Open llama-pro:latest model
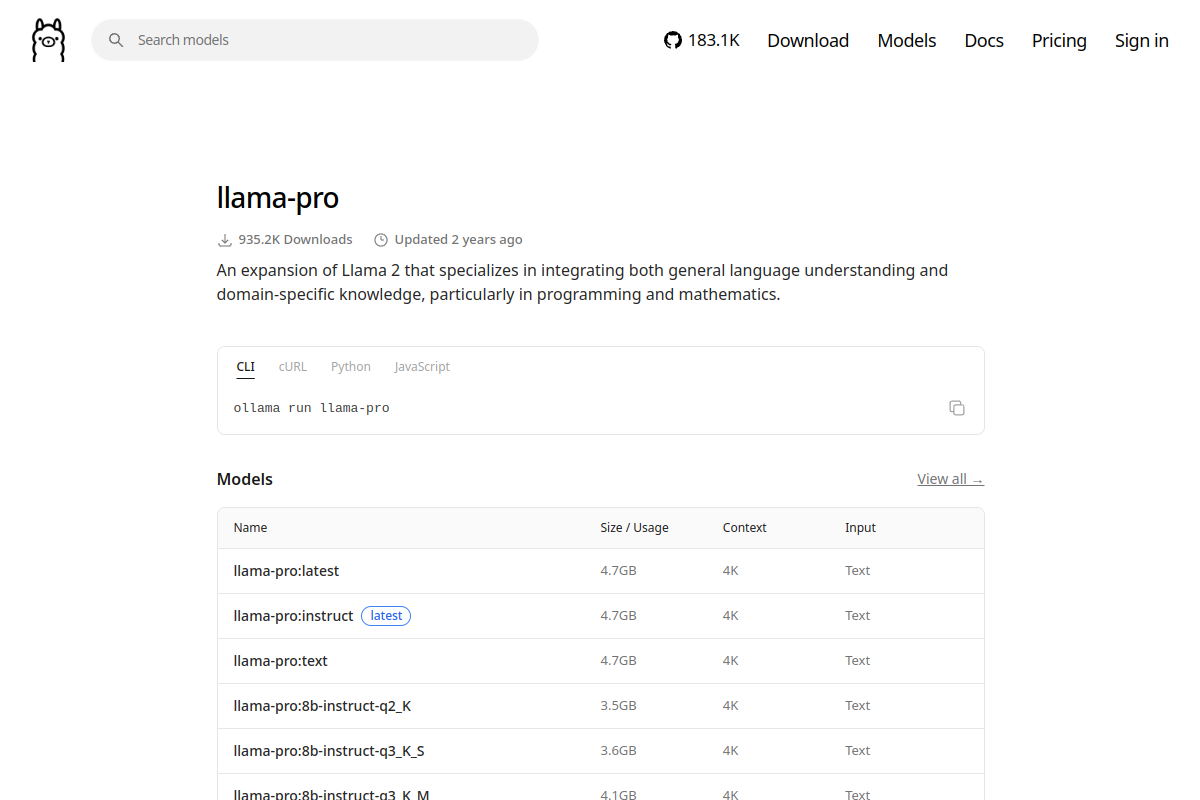Viewport: 1200px width, 800px height. 286,571
